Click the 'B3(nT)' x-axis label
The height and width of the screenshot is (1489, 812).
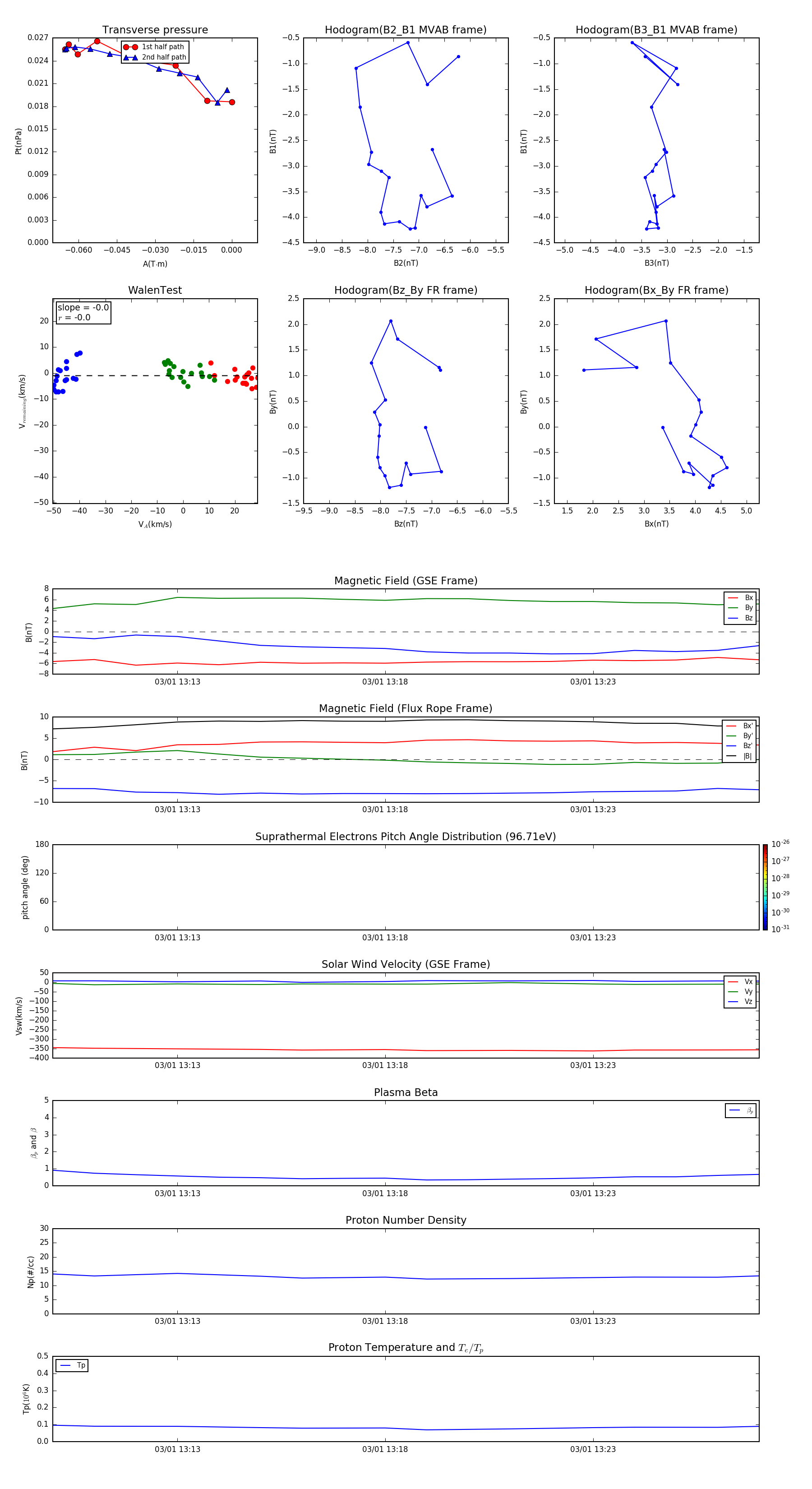pos(656,263)
